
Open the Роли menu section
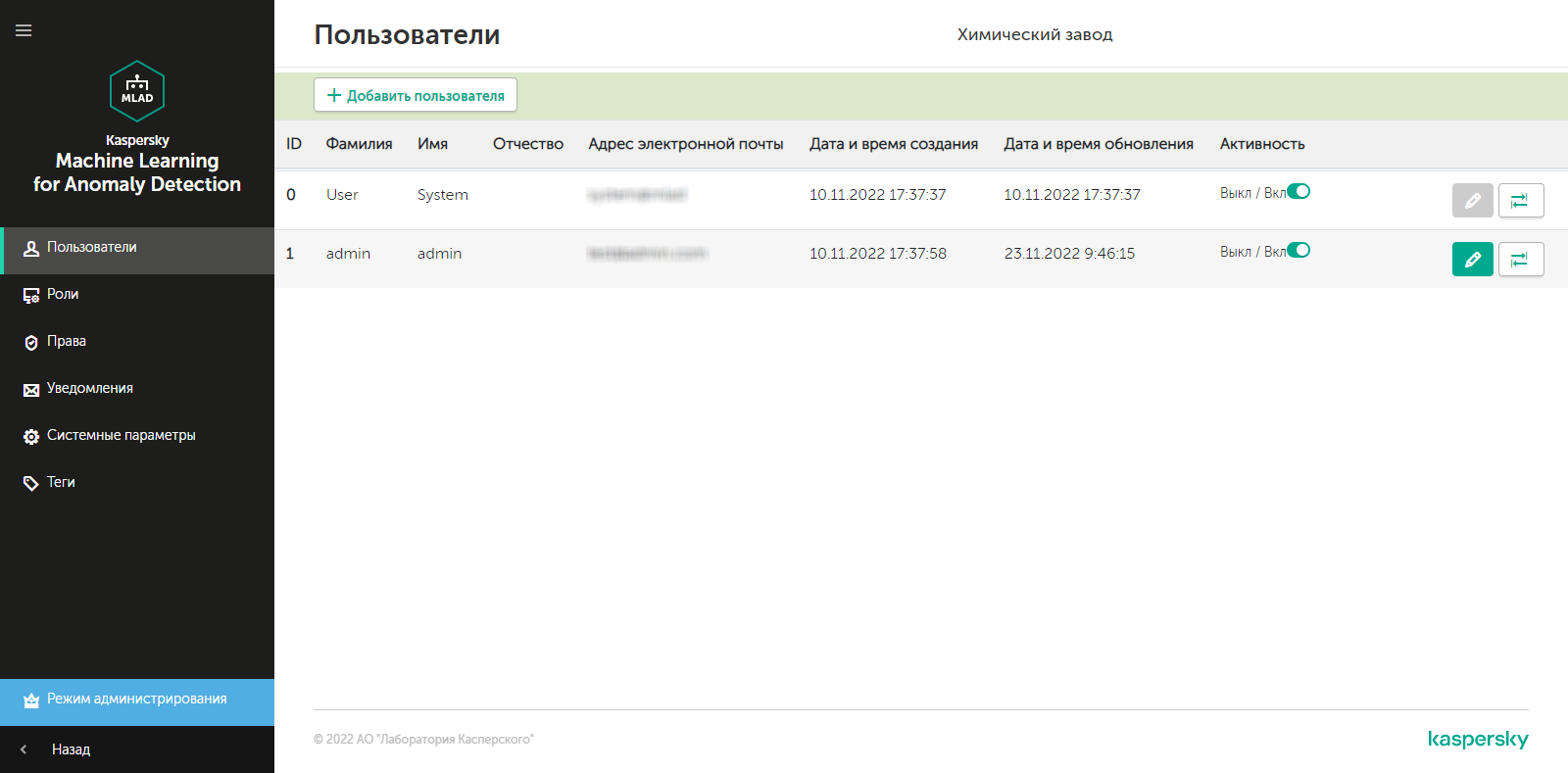click(x=63, y=294)
